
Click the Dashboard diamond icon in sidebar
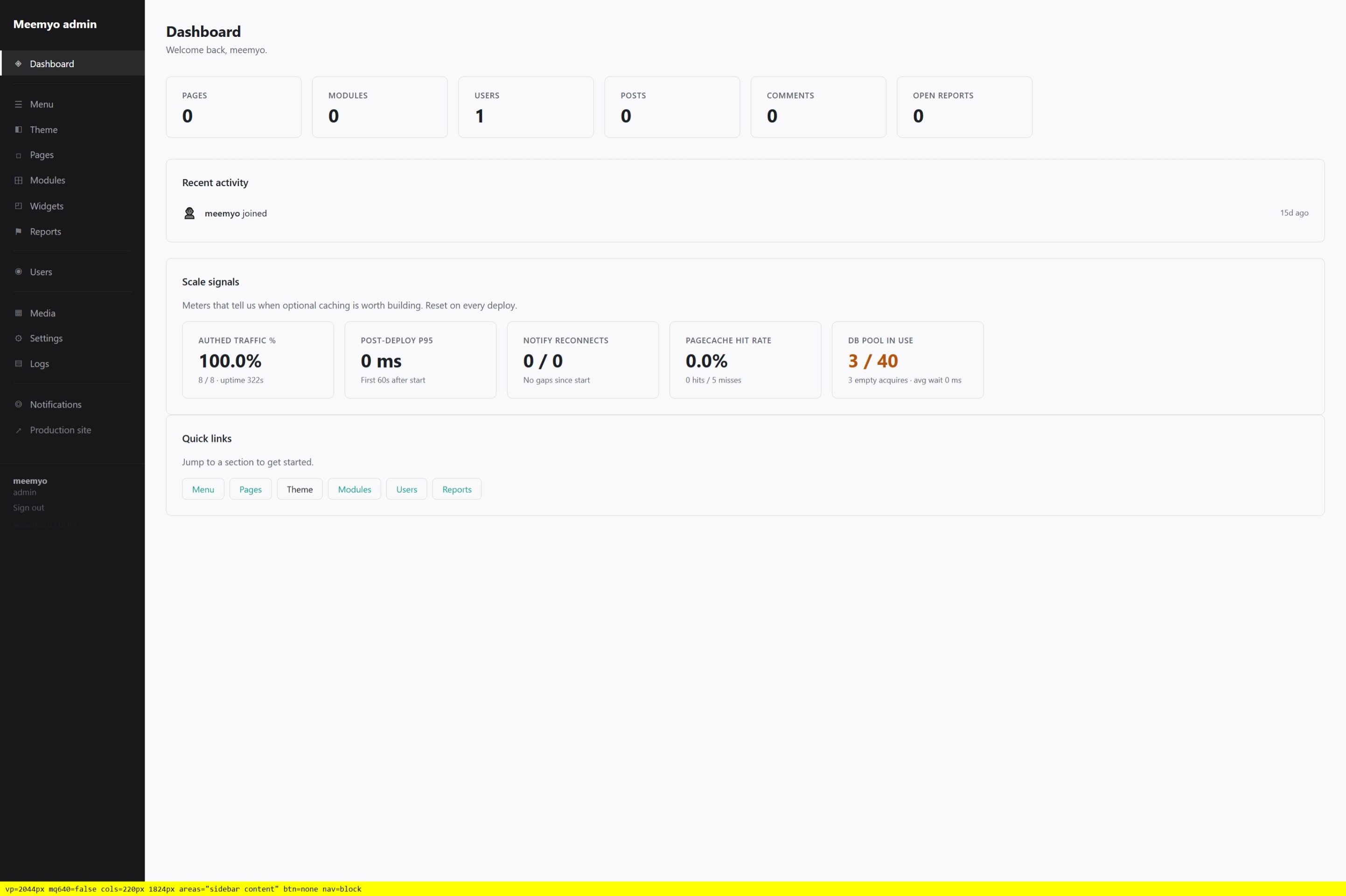click(x=18, y=63)
